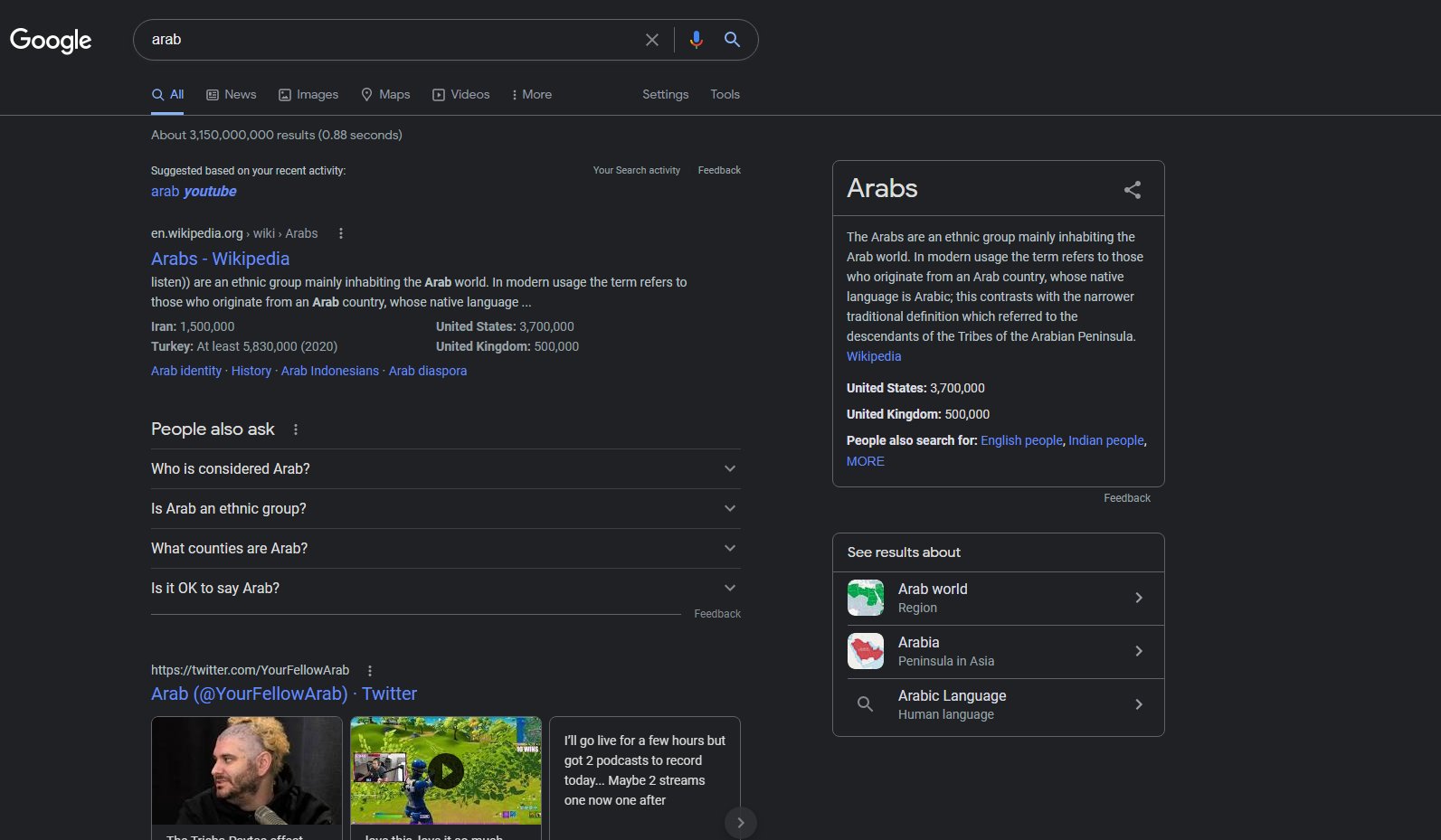
Task: Open the History sitelink
Action: 251,371
